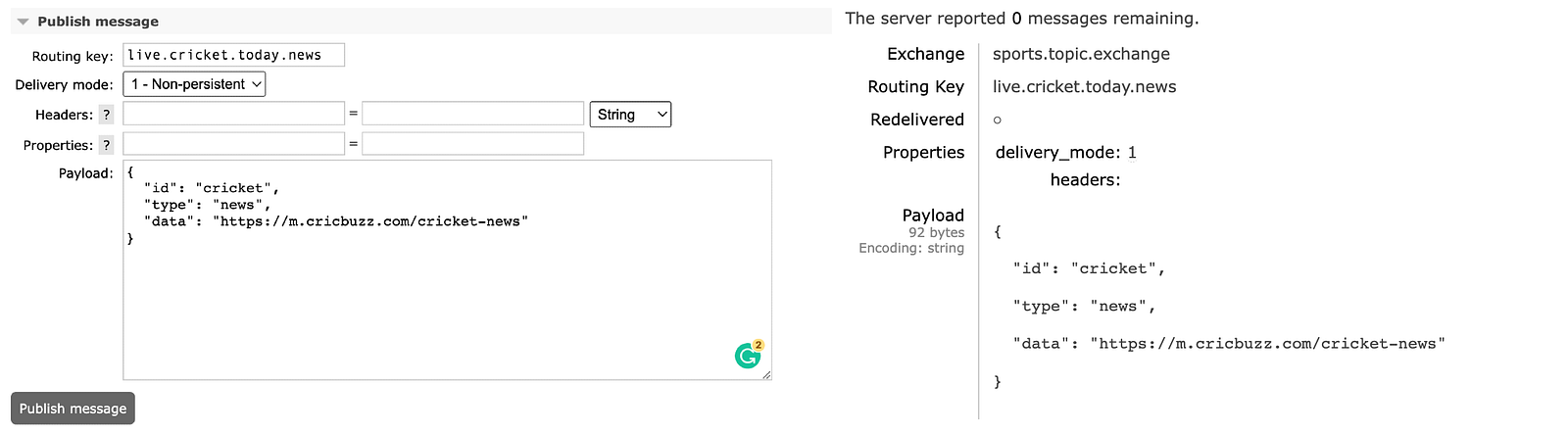
Task: Click the received payload "type": "news" line
Action: (1084, 307)
